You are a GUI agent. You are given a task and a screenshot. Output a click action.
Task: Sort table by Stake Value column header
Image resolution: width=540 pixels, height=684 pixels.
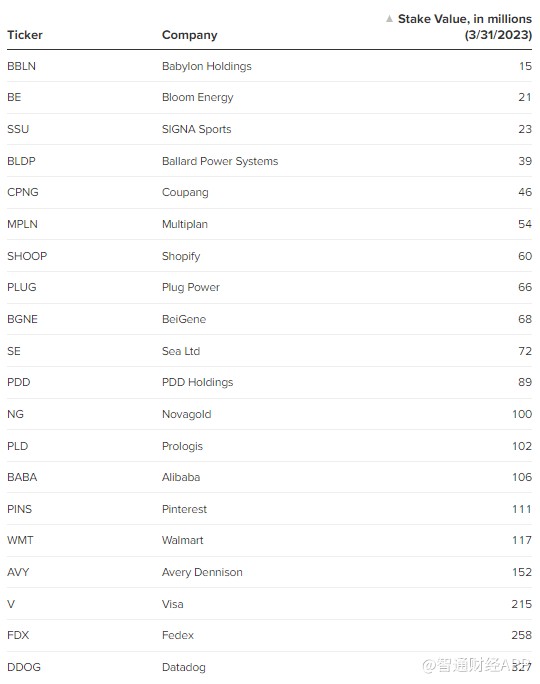pos(465,27)
